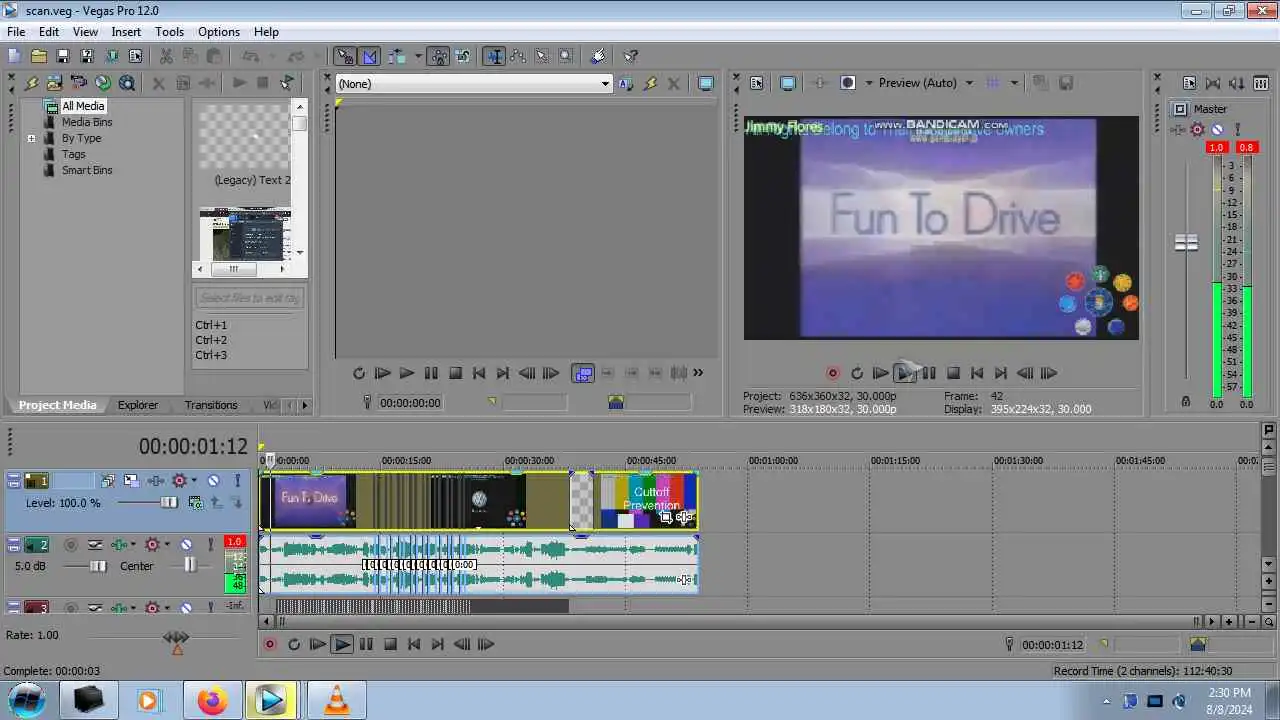This screenshot has width=1280, height=720.
Task: Save the project with the floppy disk icon
Action: 62,57
